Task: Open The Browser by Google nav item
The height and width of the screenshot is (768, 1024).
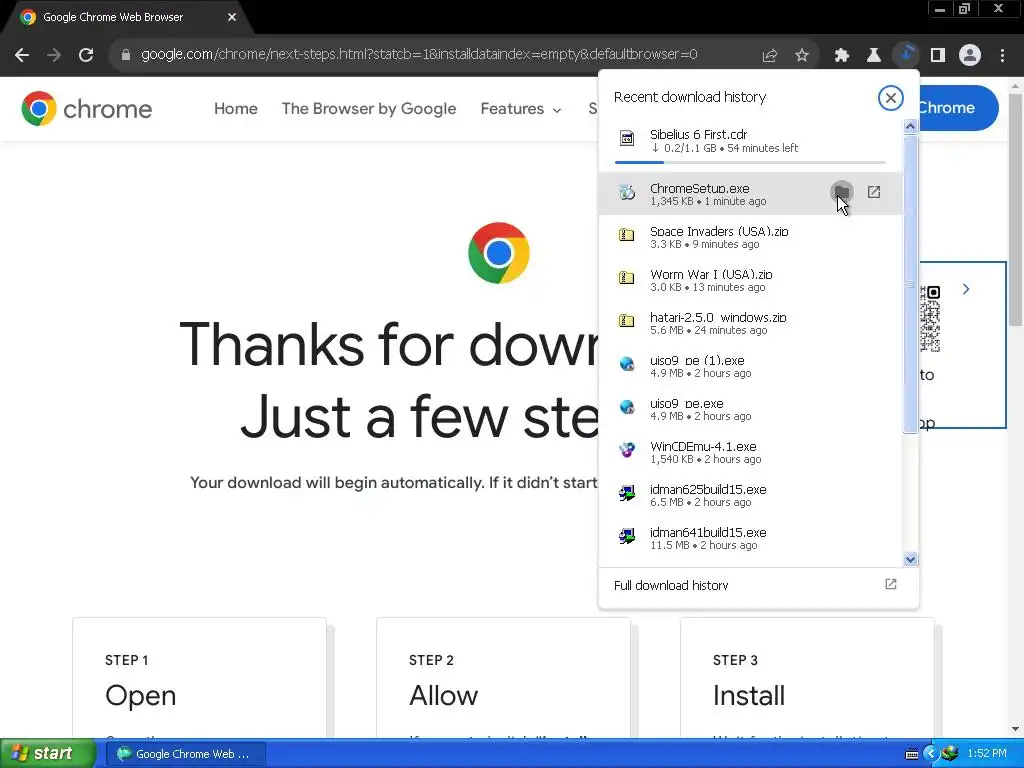Action: (369, 108)
